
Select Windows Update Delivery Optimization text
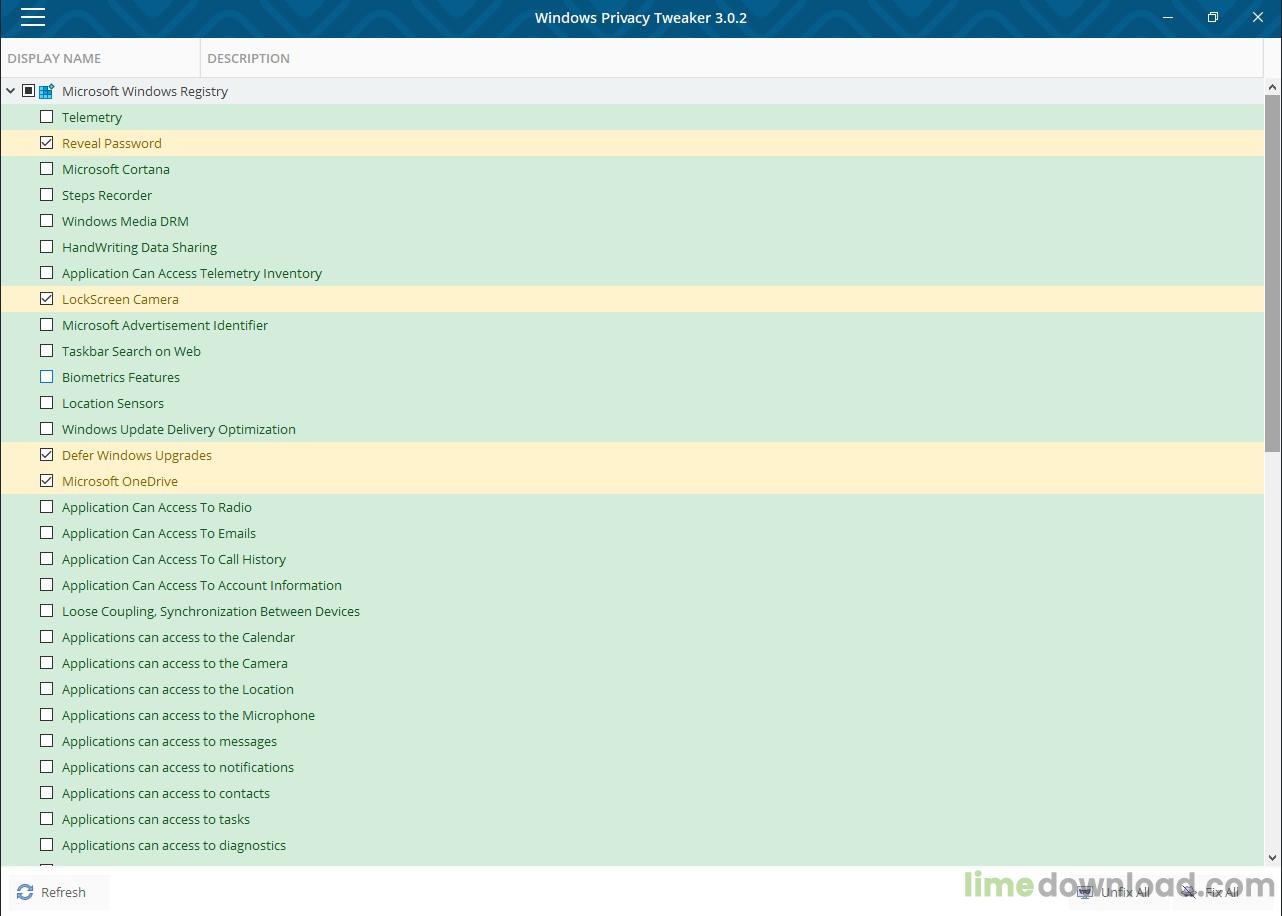pyautogui.click(x=179, y=429)
